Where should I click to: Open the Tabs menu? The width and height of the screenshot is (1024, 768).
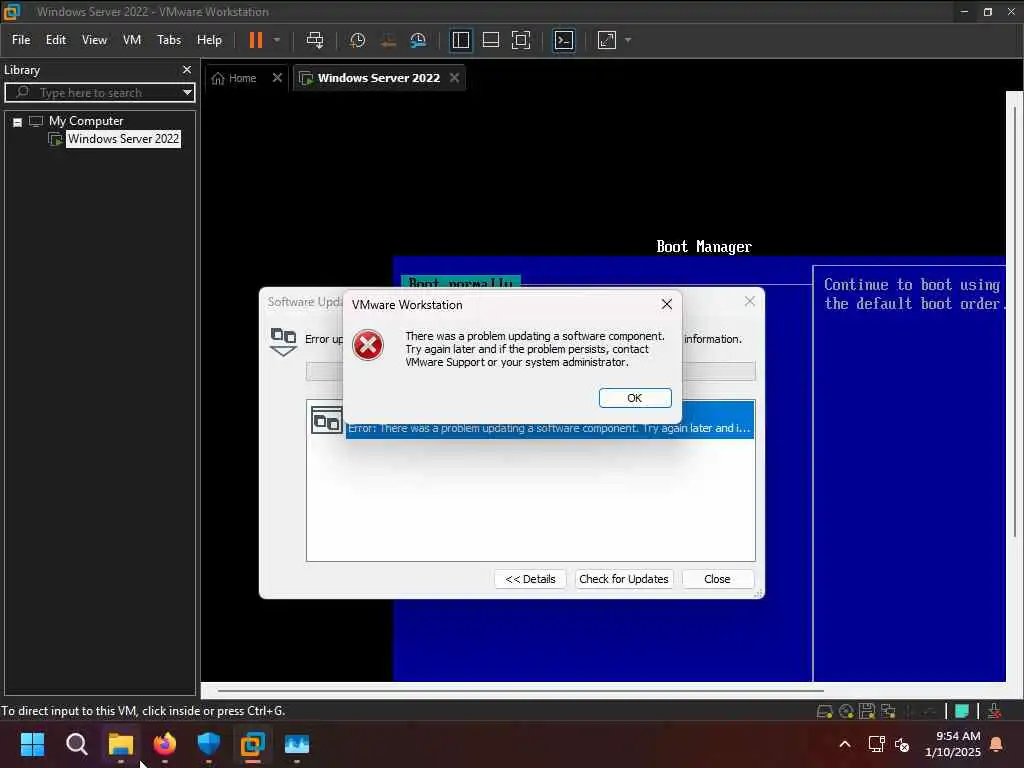point(168,40)
